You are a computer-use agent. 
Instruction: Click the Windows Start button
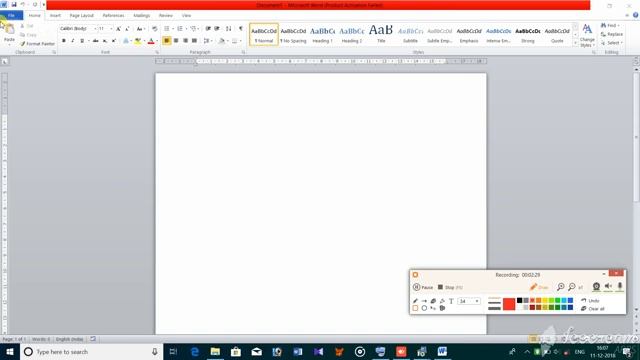pyautogui.click(x=10, y=351)
